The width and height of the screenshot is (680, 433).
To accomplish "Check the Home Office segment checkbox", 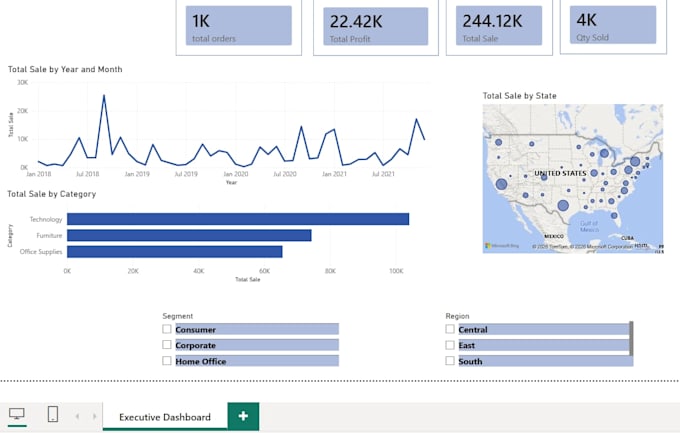I will [x=167, y=361].
